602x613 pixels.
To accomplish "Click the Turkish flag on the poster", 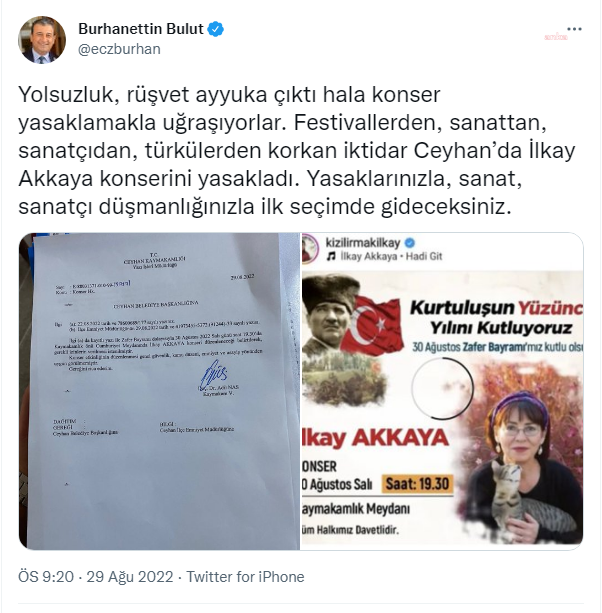I will pos(374,325).
